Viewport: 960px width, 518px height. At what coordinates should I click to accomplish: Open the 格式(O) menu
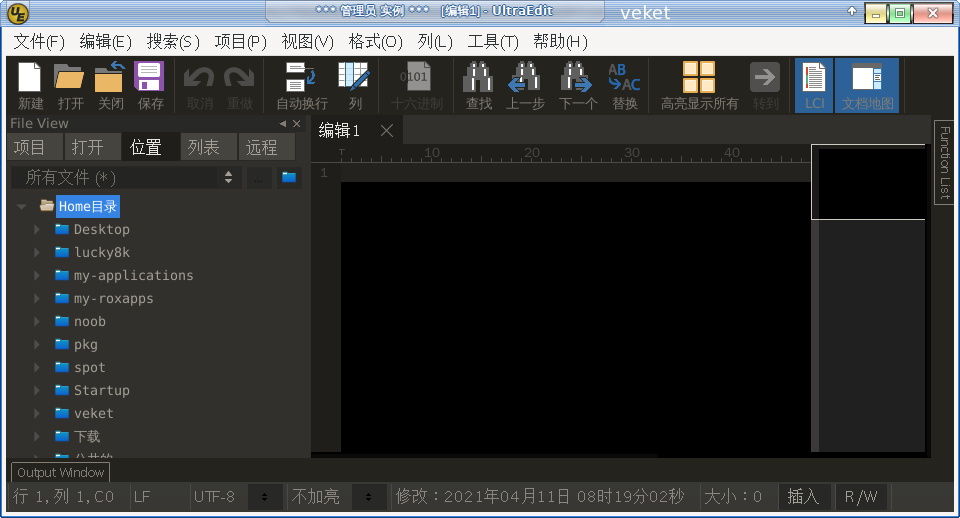[x=375, y=42]
